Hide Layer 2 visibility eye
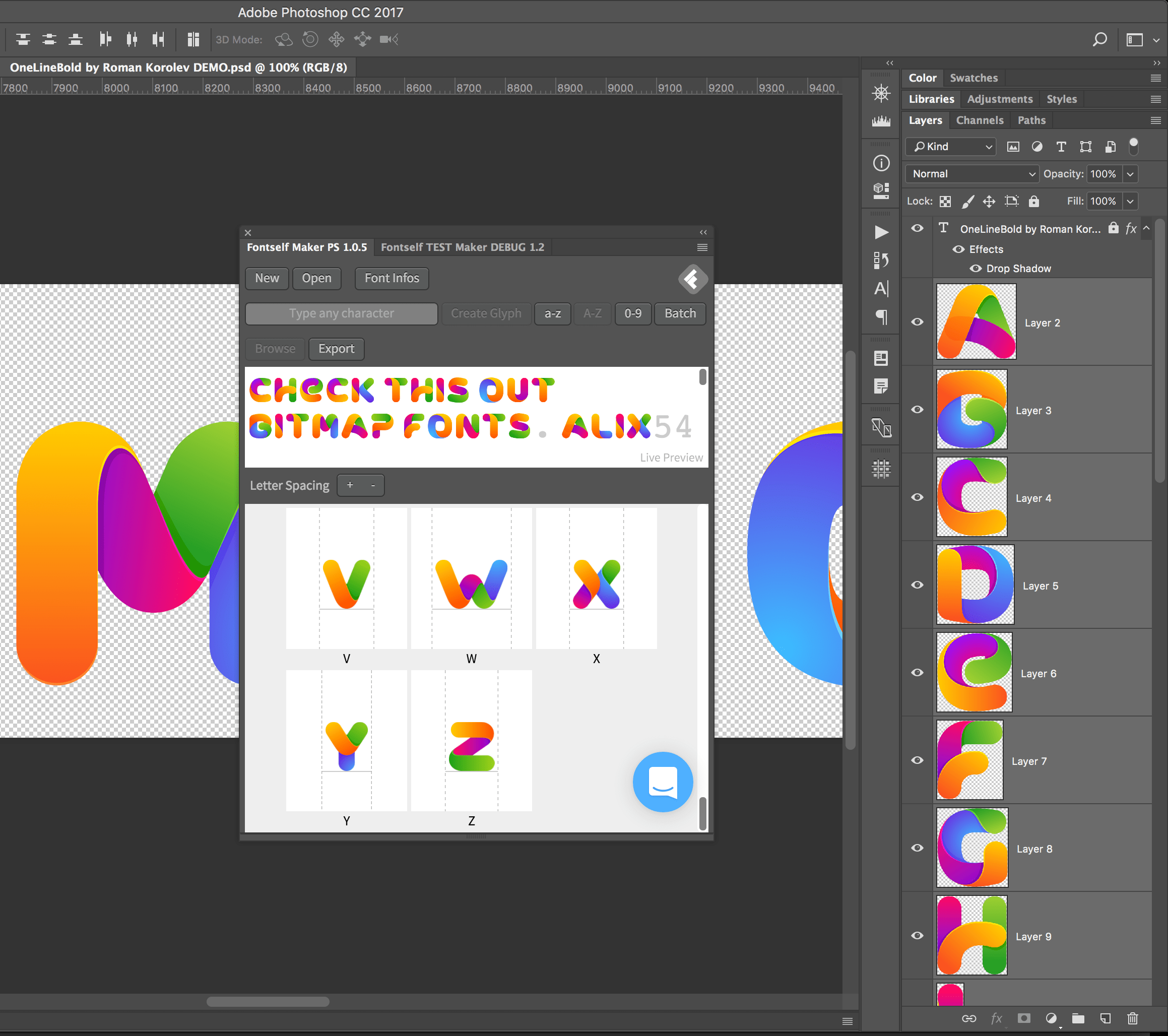The image size is (1168, 1036). click(917, 321)
